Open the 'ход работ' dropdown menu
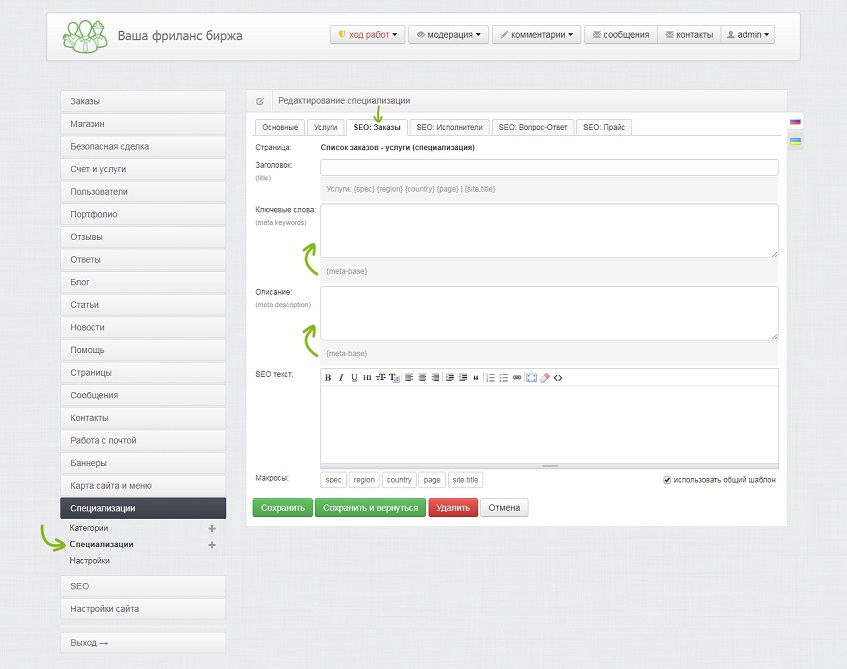The width and height of the screenshot is (847, 669). [367, 35]
